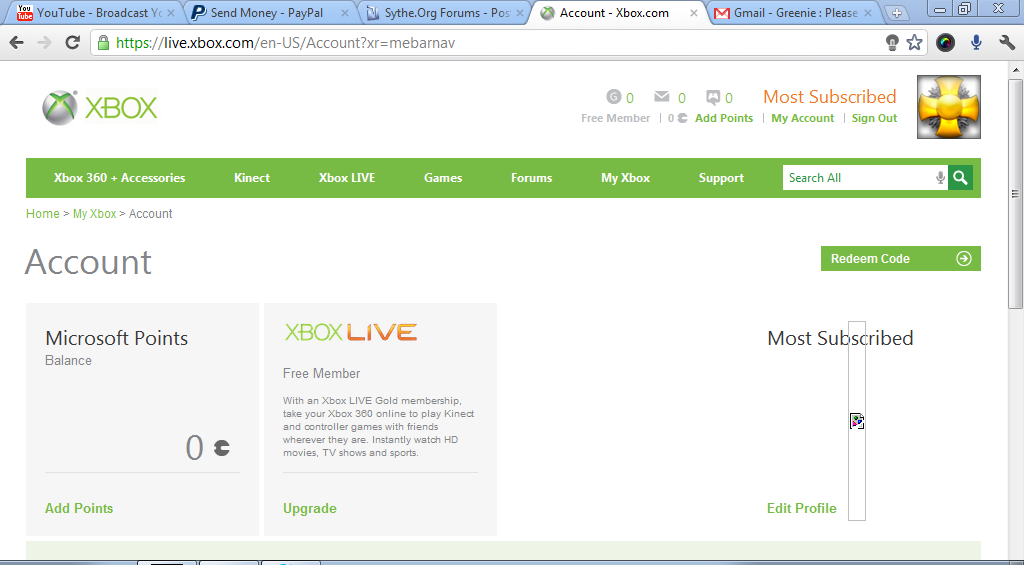Click the blue microphone extension icon
The width and height of the screenshot is (1024, 565).
976,43
